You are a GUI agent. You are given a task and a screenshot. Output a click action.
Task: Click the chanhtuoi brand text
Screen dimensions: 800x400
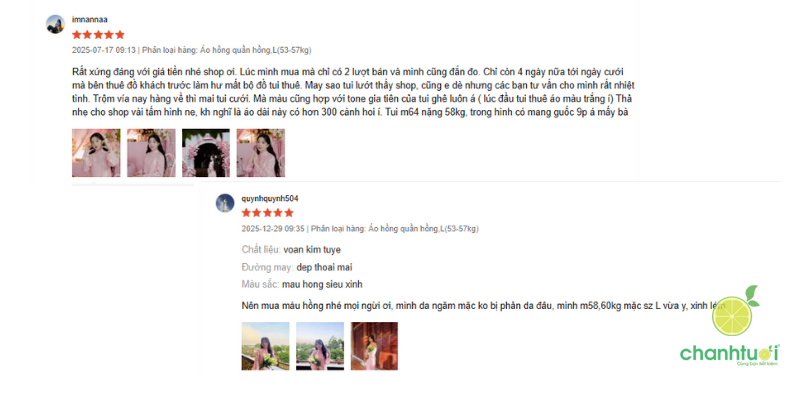730,353
